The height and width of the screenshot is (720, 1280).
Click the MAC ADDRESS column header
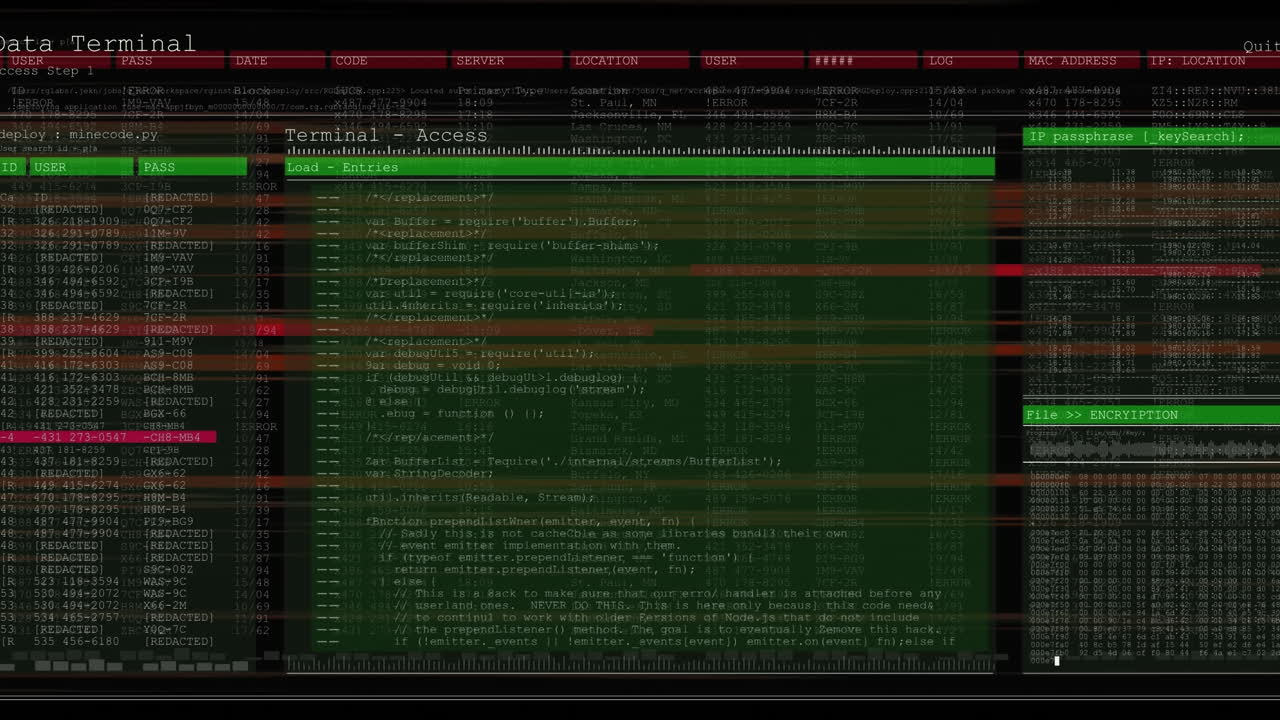[x=1073, y=61]
